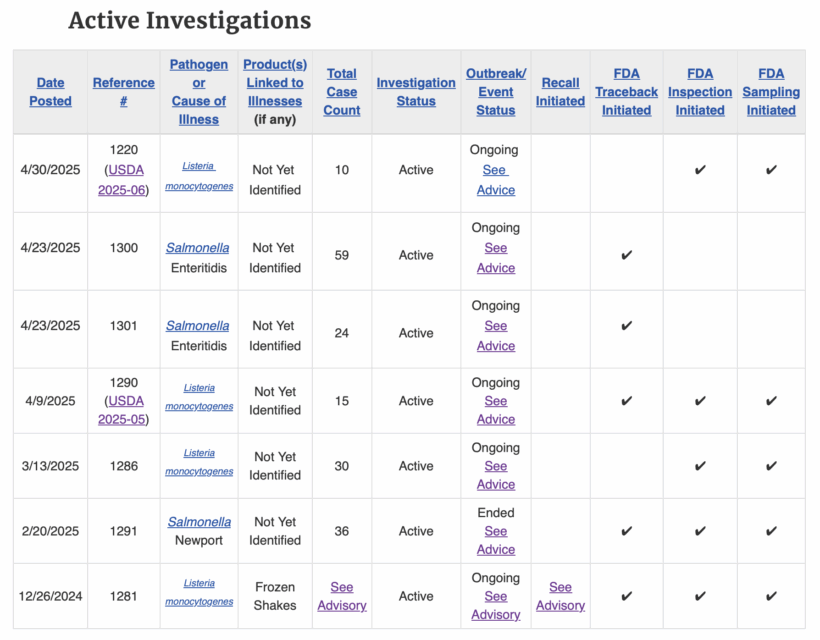
Task: Open Listeria monocytogenes link for reference 1286
Action: pos(199,462)
